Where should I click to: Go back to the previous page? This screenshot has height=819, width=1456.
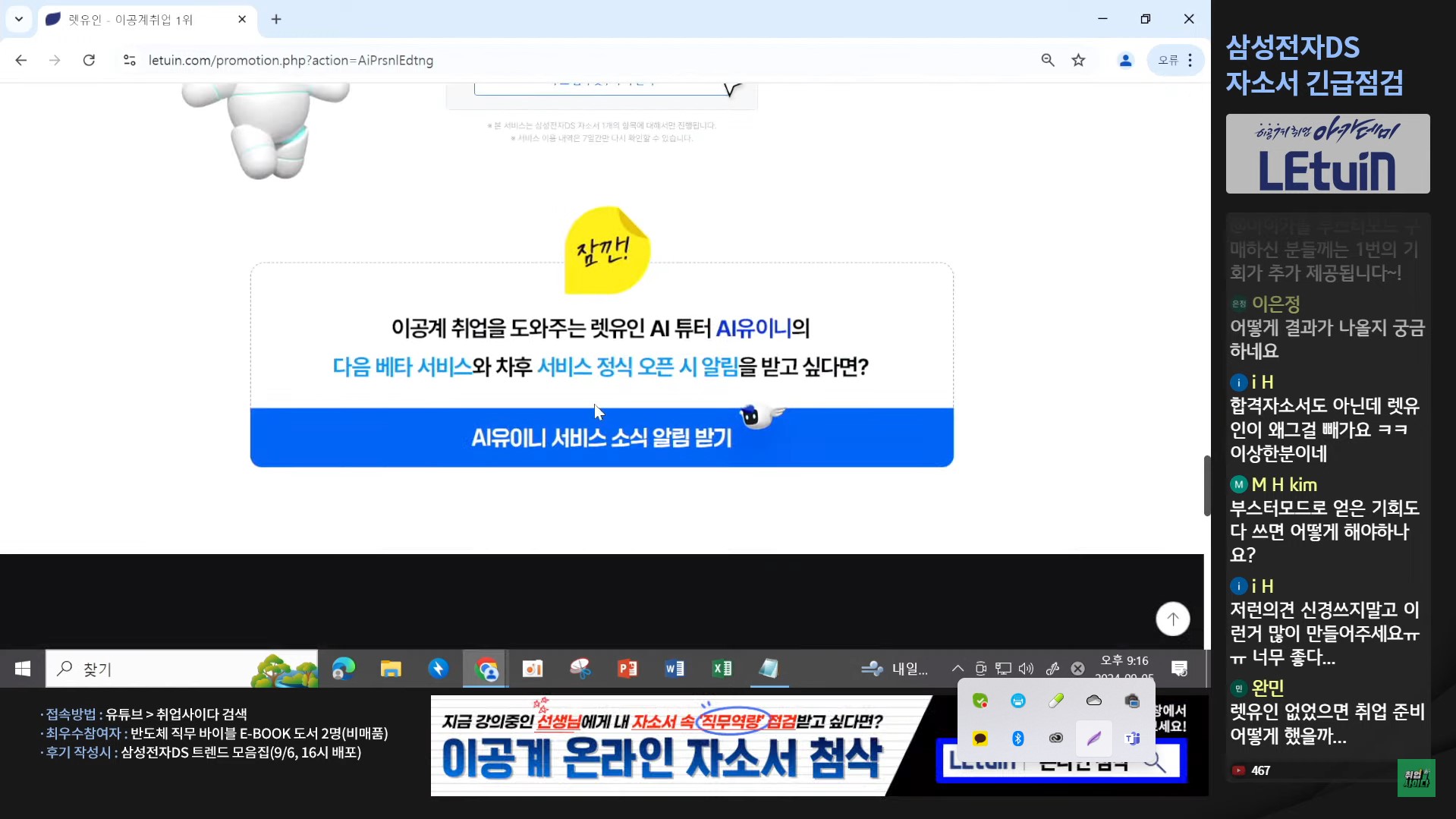tap(21, 60)
